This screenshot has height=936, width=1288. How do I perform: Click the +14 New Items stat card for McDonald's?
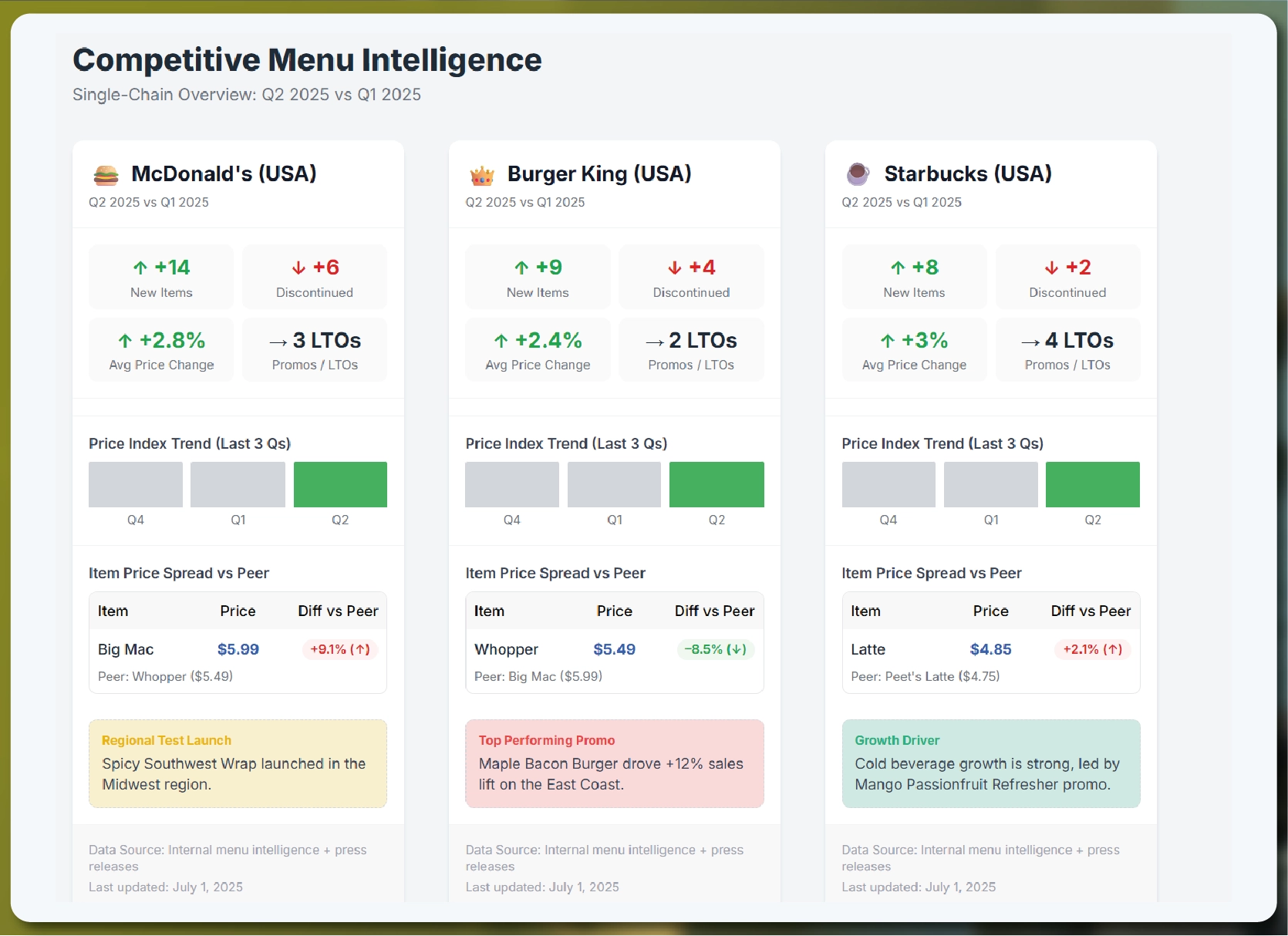click(x=160, y=277)
